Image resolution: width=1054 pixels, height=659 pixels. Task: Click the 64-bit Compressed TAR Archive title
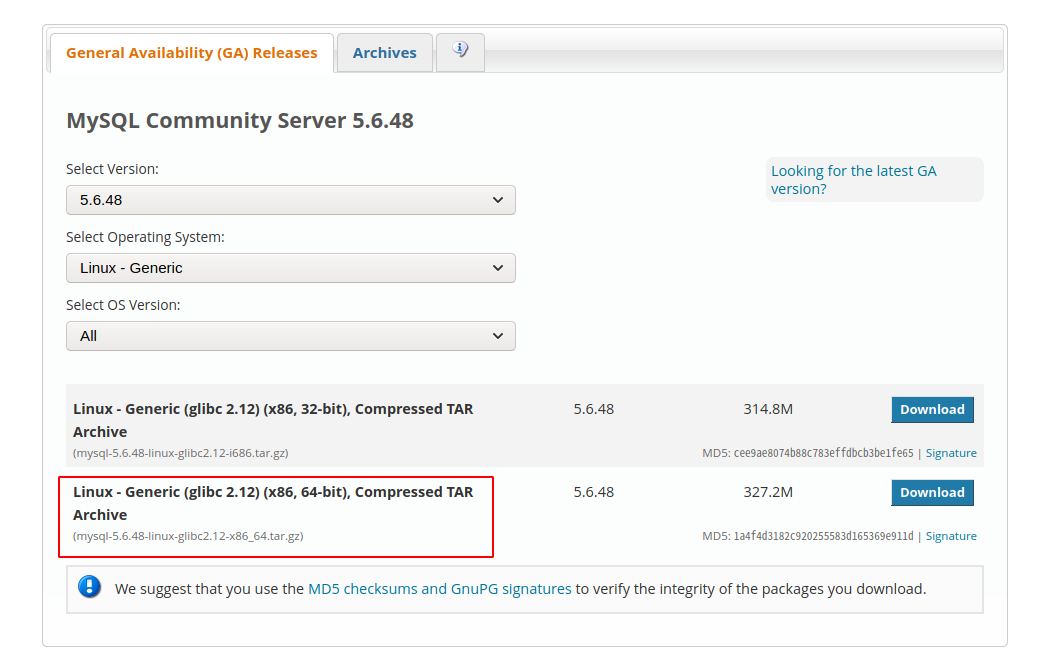[x=273, y=503]
